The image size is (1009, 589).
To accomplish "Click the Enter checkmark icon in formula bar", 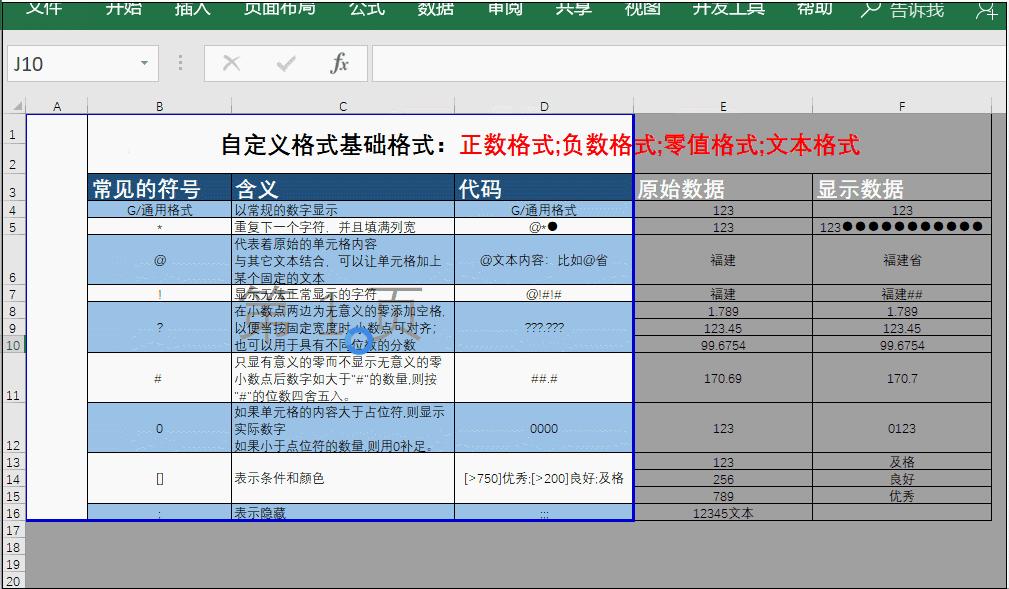I will pos(285,63).
